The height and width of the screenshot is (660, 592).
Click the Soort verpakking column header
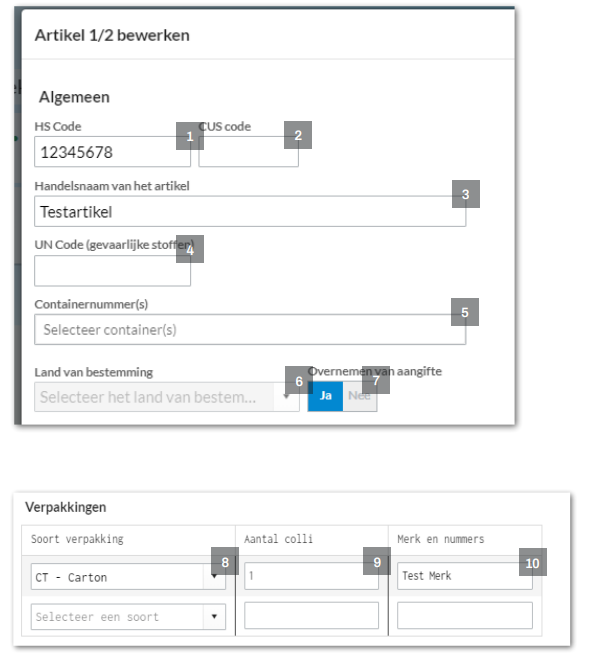pos(77,539)
